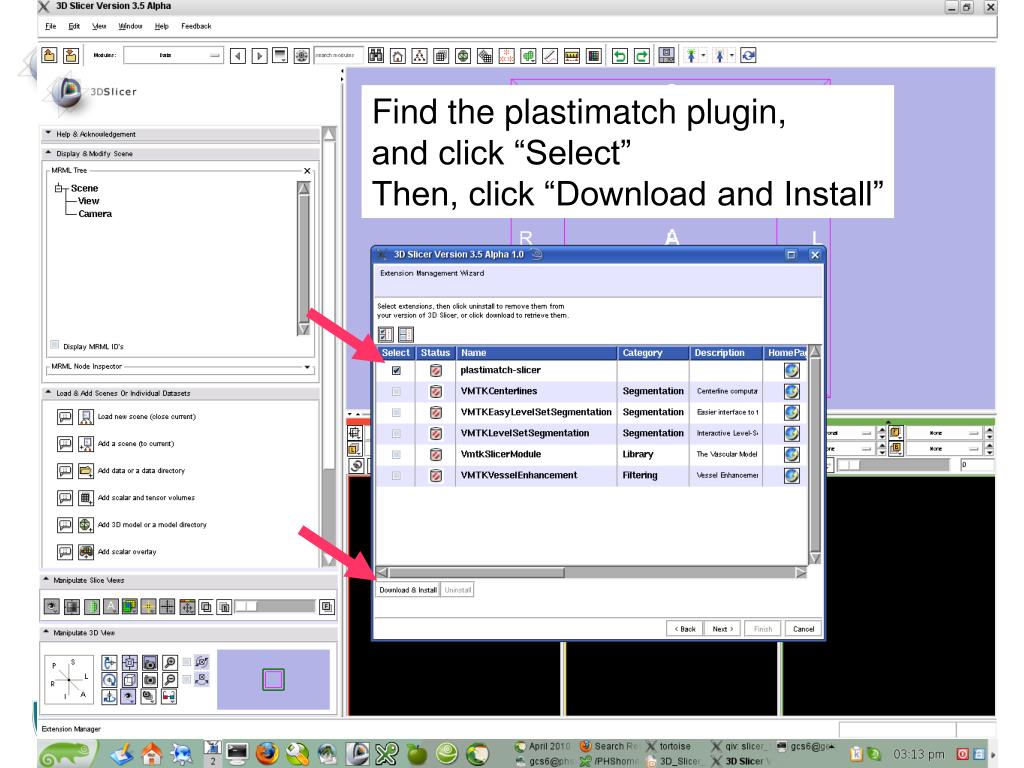Open the Edit menu
The height and width of the screenshot is (768, 1024).
[74, 26]
